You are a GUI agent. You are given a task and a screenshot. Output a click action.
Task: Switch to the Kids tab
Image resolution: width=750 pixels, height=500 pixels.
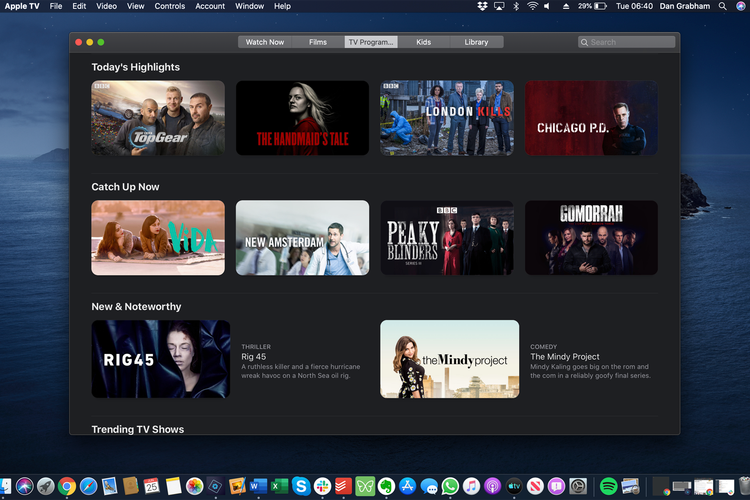[423, 42]
